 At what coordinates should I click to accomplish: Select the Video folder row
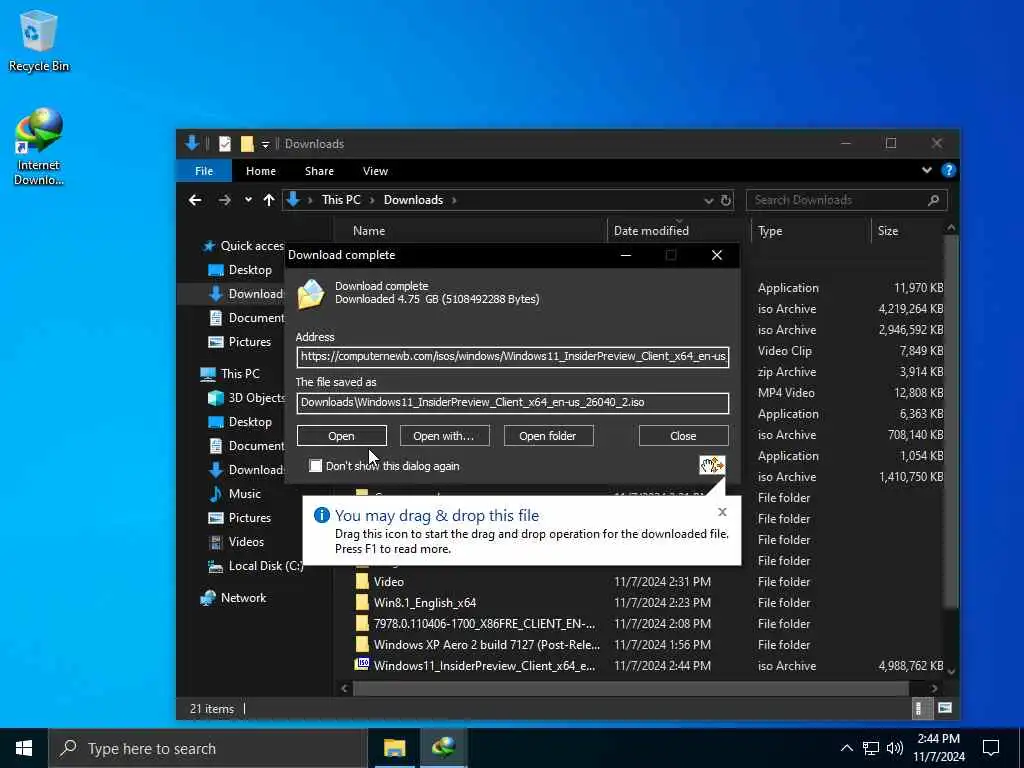pyautogui.click(x=389, y=581)
